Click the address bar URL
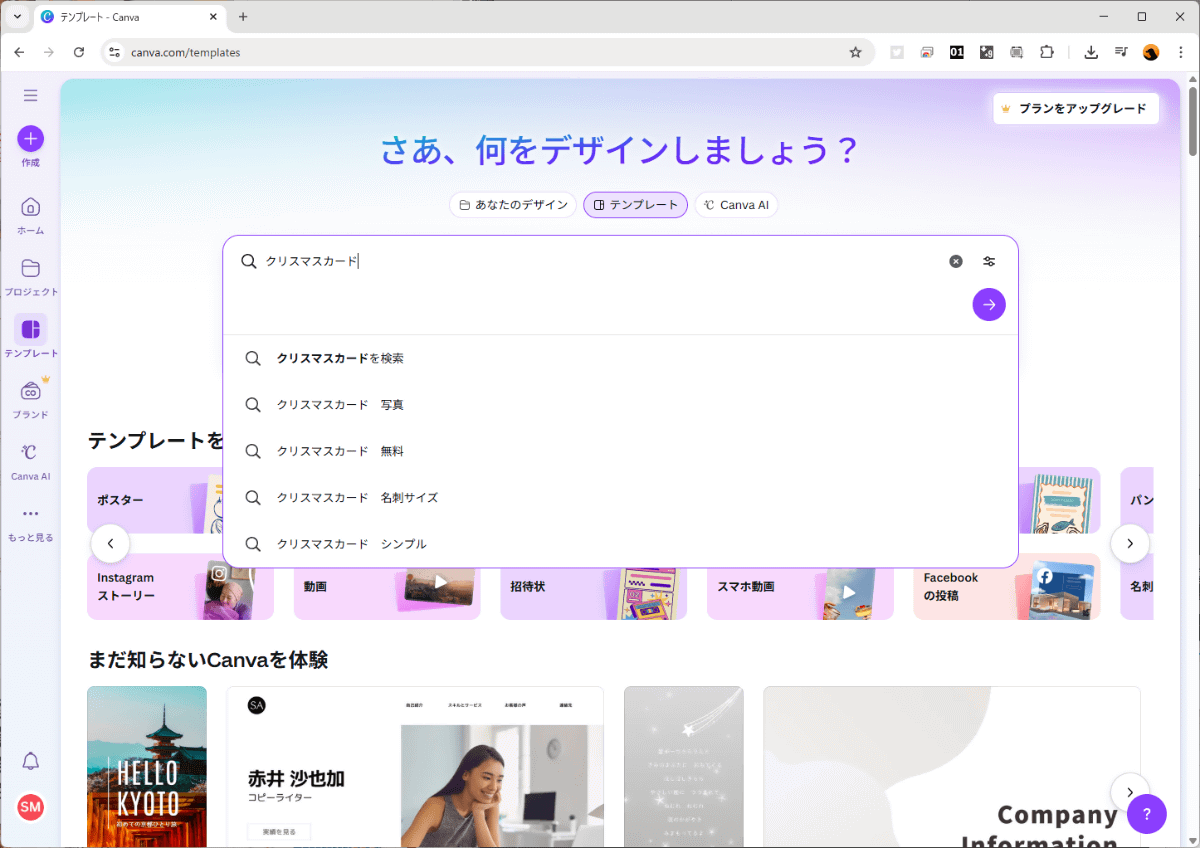This screenshot has height=848, width=1200. coord(185,52)
